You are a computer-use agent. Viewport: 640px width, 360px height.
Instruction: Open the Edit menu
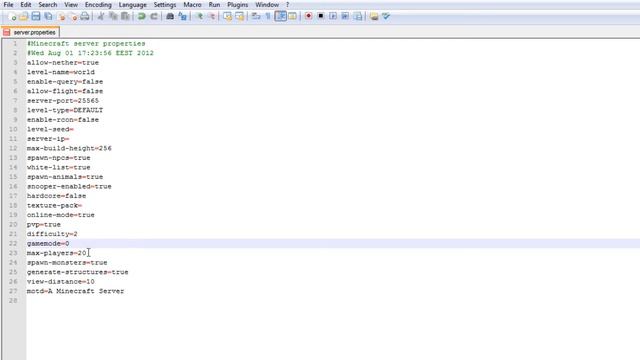[25, 5]
